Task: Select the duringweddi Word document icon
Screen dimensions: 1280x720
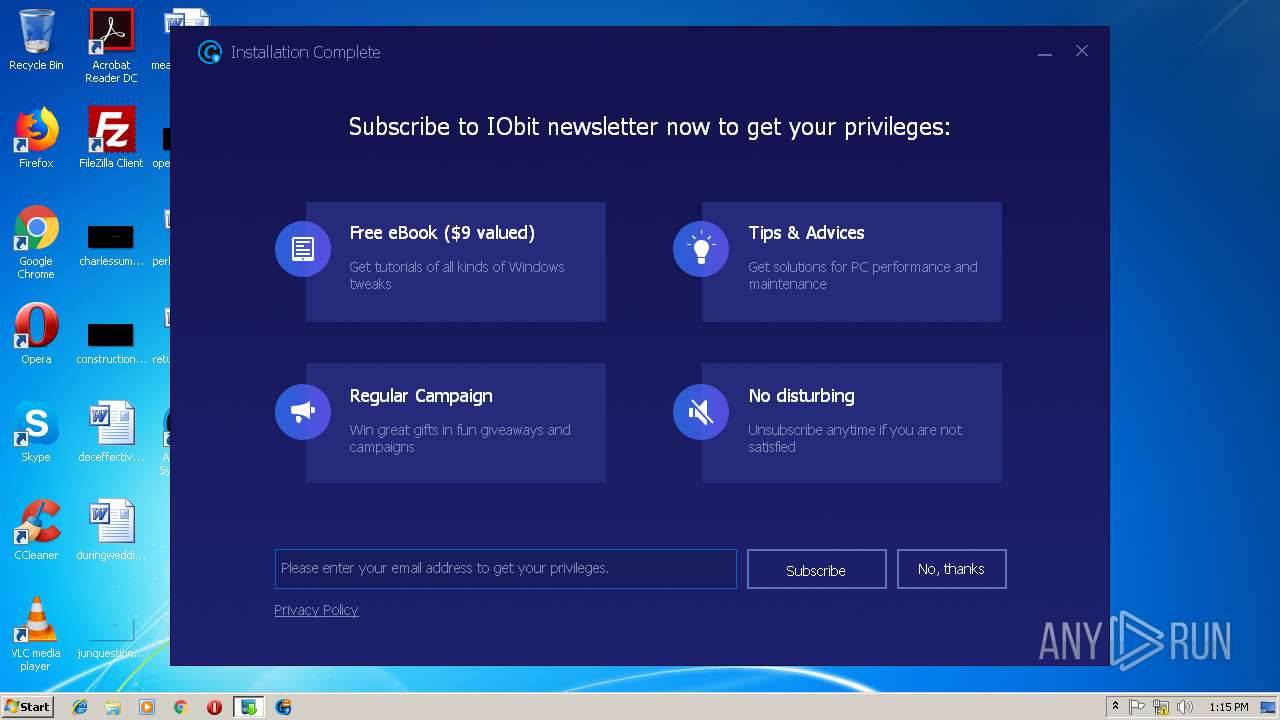Action: coord(111,530)
